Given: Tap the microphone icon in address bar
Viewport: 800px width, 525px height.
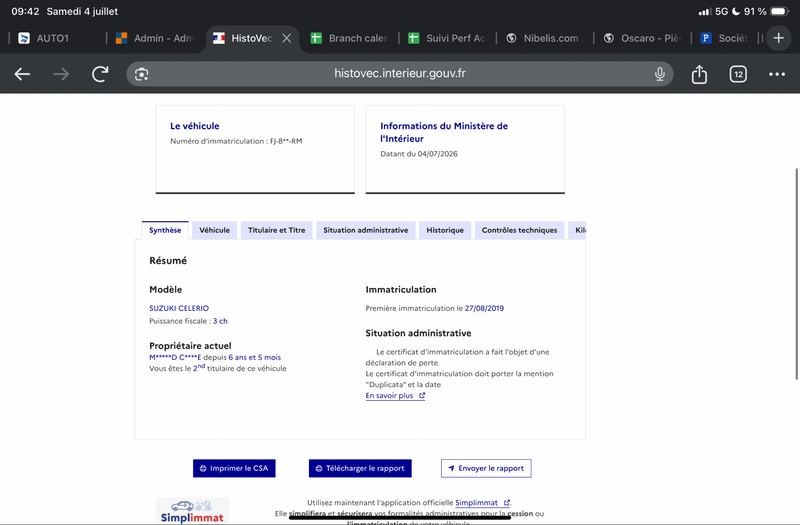Looking at the screenshot, I should (x=660, y=74).
